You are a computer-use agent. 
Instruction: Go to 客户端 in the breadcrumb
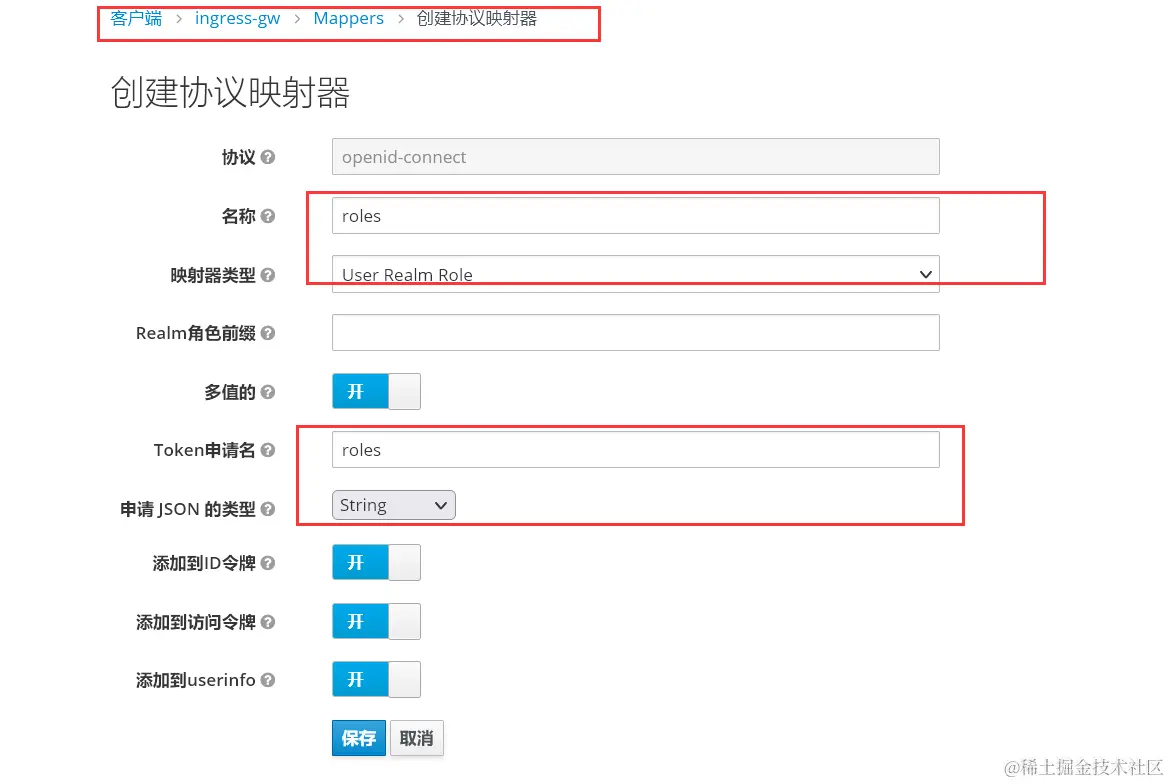click(x=136, y=18)
